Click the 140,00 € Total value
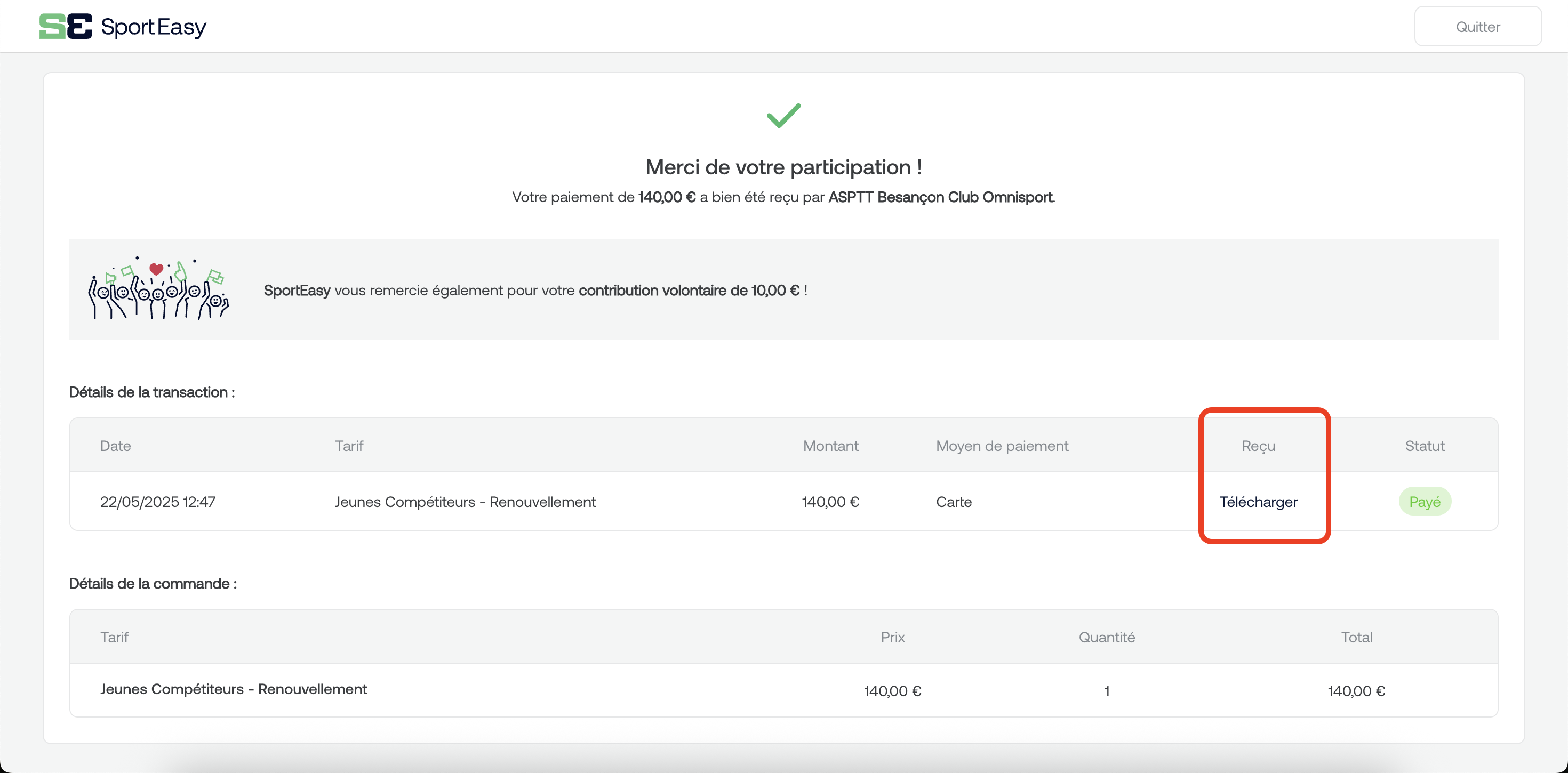1568x773 pixels. (1357, 691)
